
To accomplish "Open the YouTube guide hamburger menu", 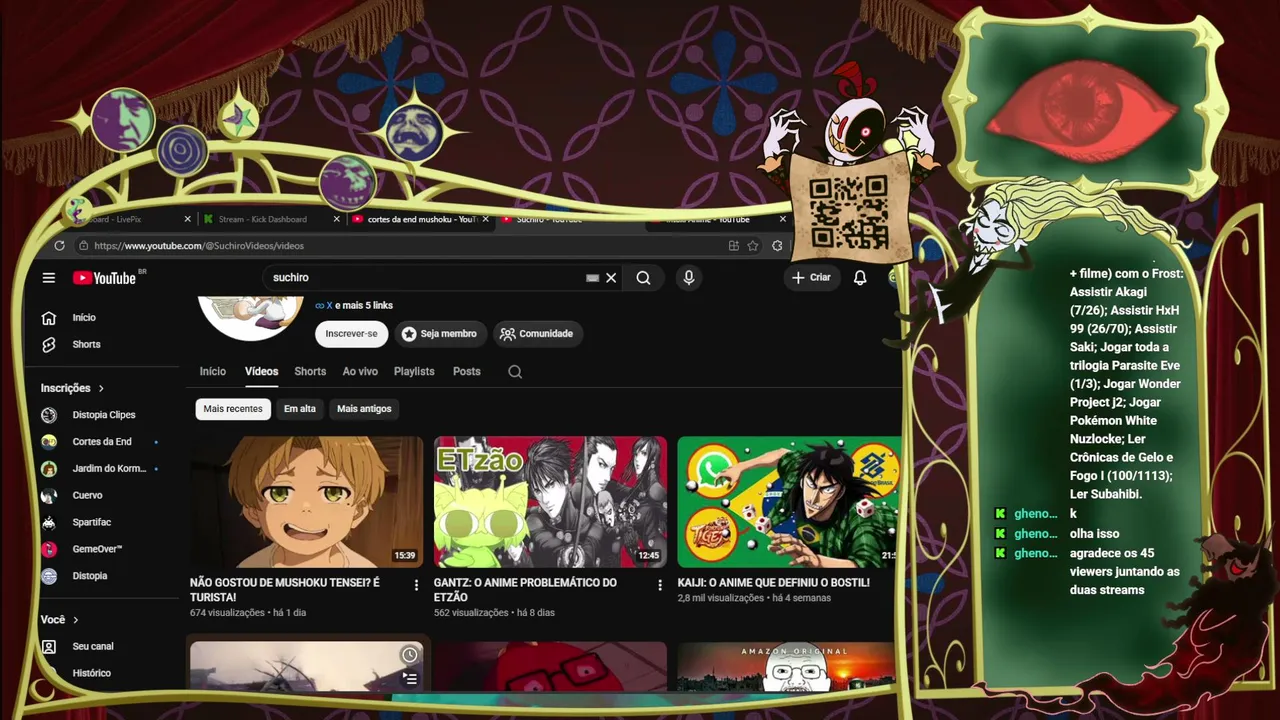I will 48,278.
